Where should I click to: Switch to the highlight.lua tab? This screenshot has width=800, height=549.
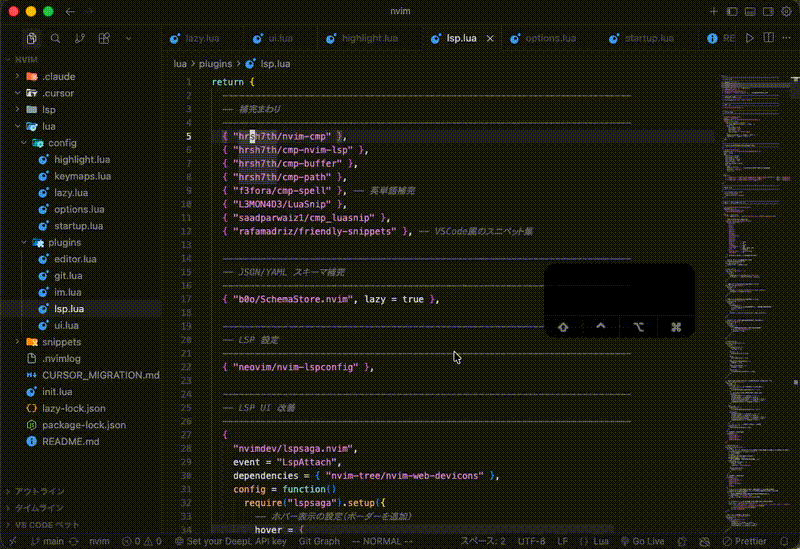pos(369,38)
